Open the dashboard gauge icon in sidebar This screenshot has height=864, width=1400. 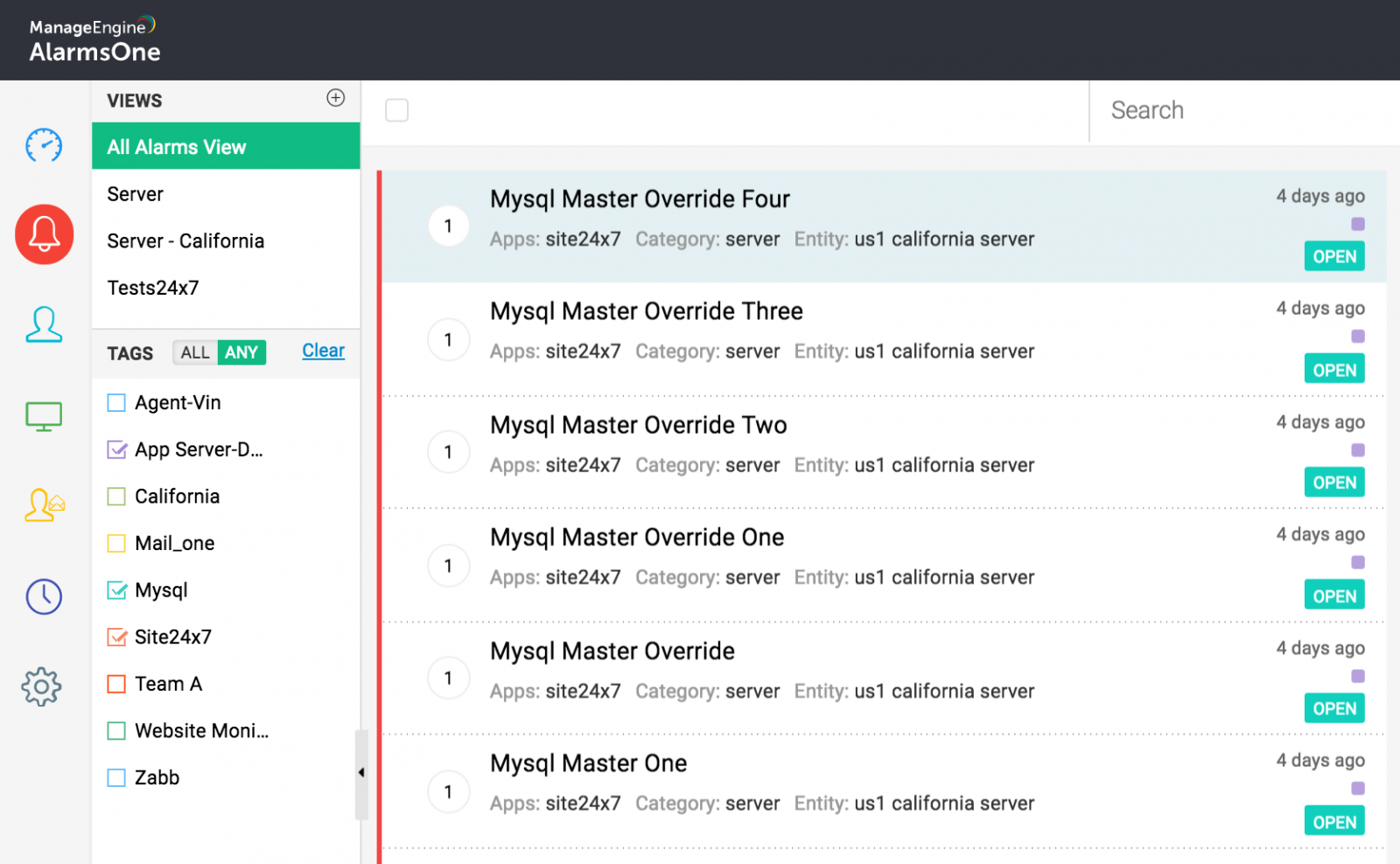pos(44,145)
